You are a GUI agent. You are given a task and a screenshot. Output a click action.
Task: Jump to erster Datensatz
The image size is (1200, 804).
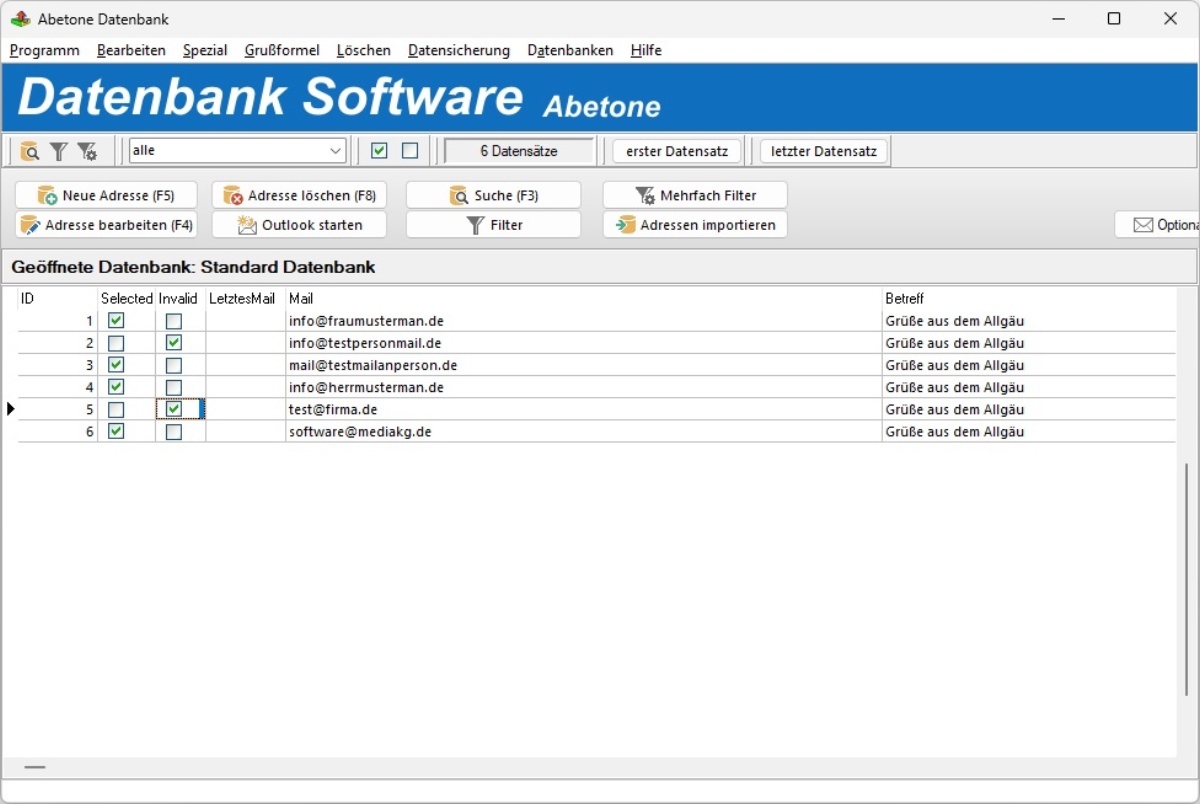(677, 151)
